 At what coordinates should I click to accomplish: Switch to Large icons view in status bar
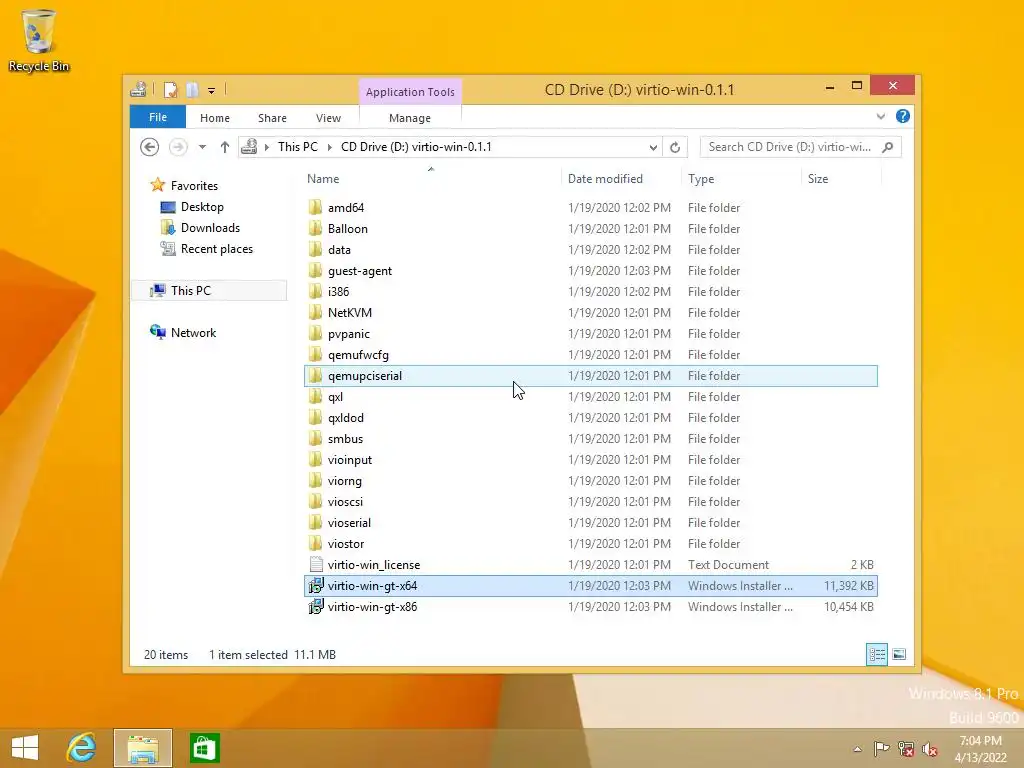(x=899, y=654)
